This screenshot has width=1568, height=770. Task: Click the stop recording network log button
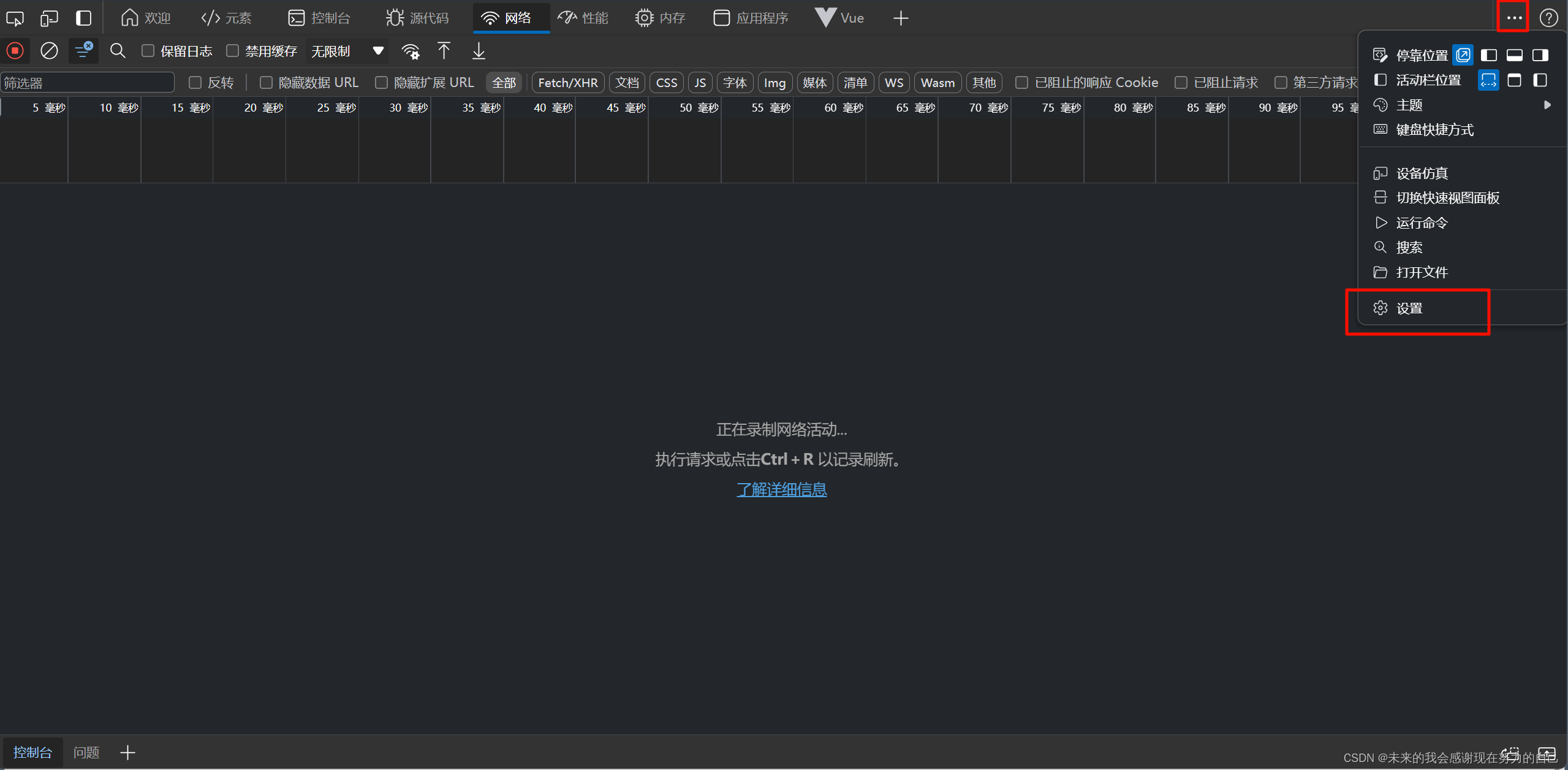15,51
